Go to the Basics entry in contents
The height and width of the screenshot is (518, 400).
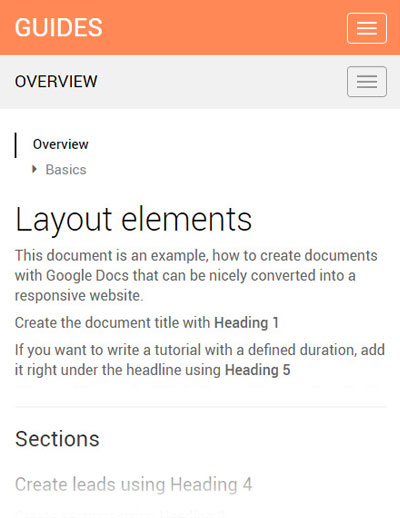(x=66, y=170)
